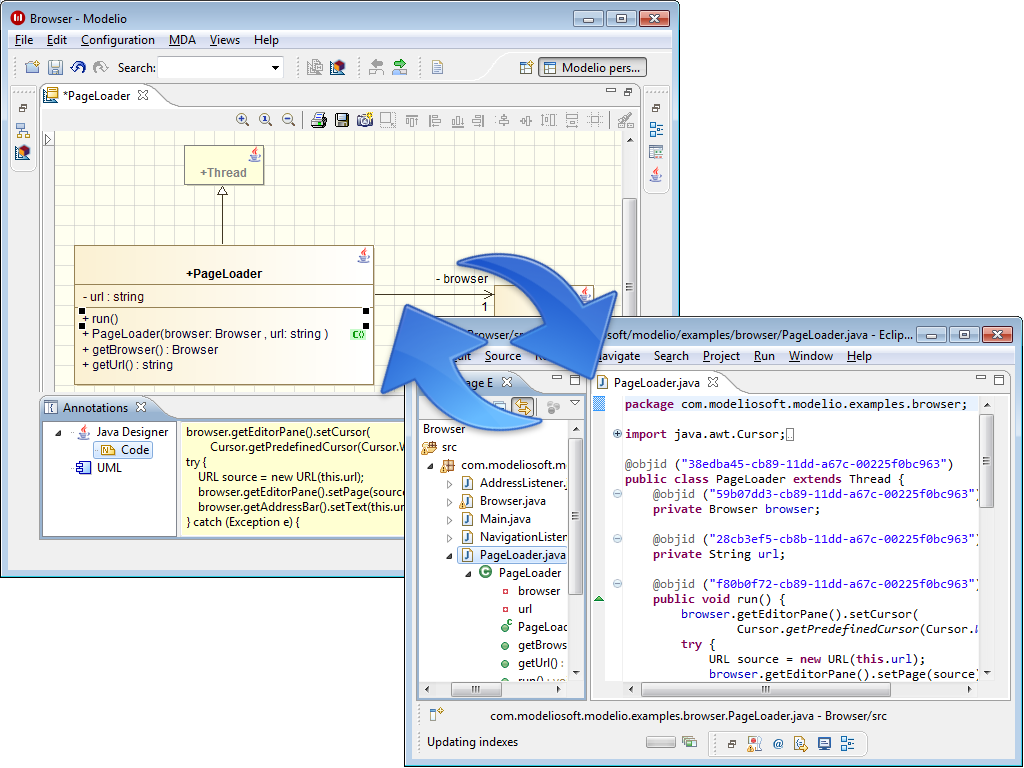Click the Java icon in Modelio right sidebar
The height and width of the screenshot is (768, 1024).
pyautogui.click(x=656, y=174)
